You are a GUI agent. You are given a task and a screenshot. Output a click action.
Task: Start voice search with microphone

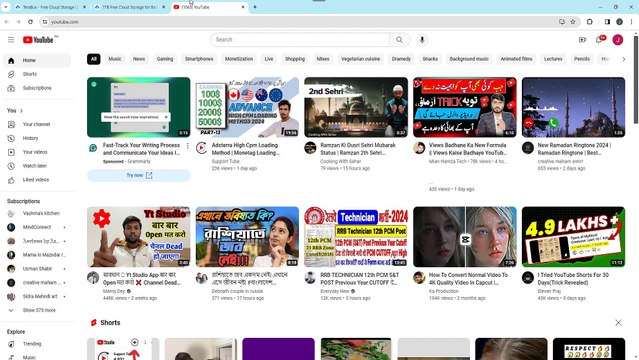click(x=422, y=40)
